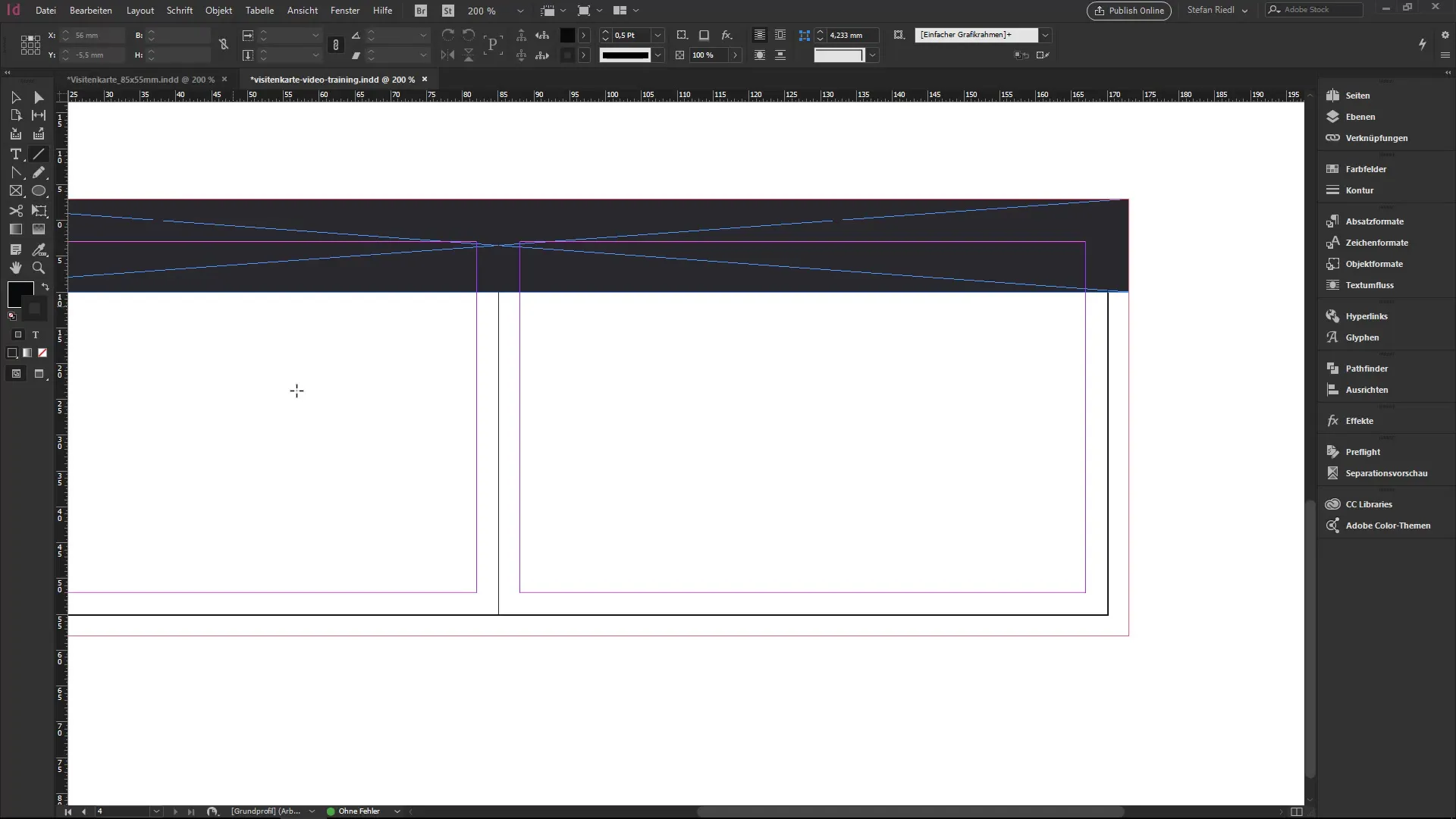Open the stroke type dropdown
The height and width of the screenshot is (819, 1456).
click(658, 55)
